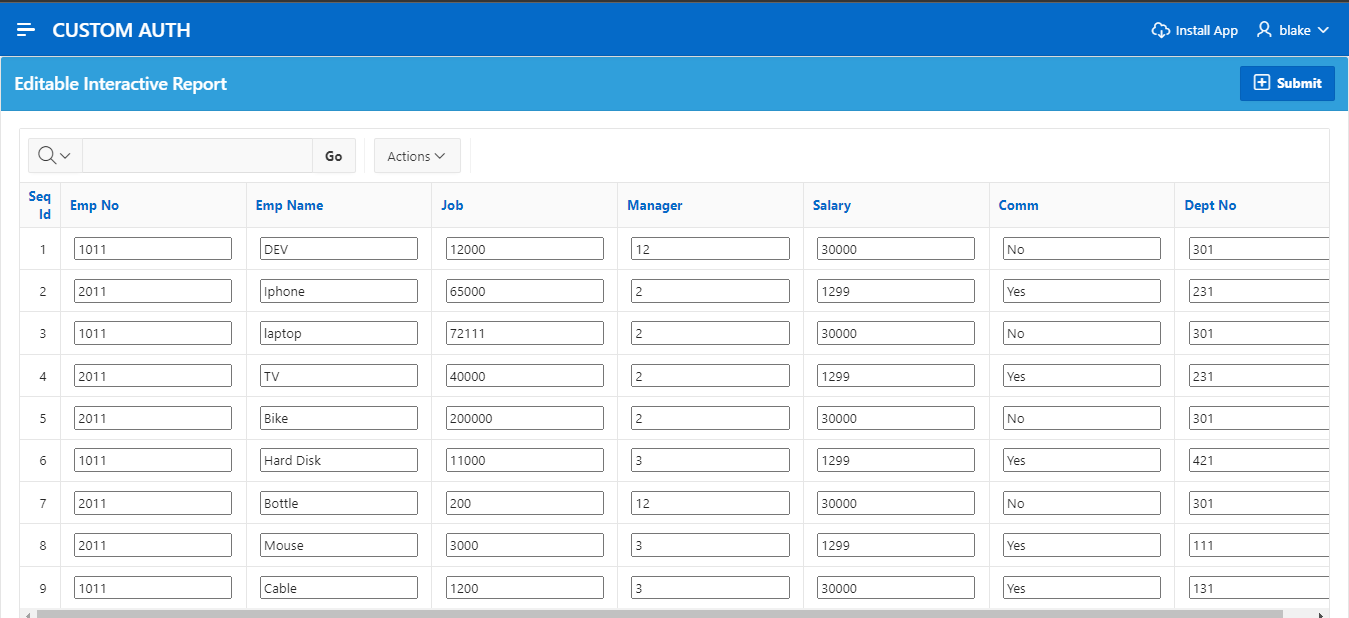1349x618 pixels.
Task: Open the Manager column header
Action: 654,205
